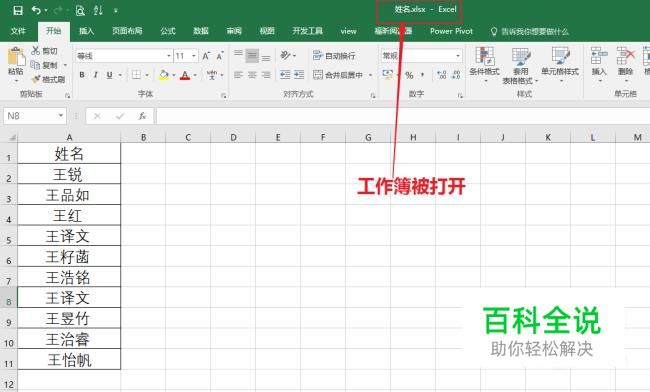Toggle Wrap Text (自动换行)

pyautogui.click(x=334, y=56)
